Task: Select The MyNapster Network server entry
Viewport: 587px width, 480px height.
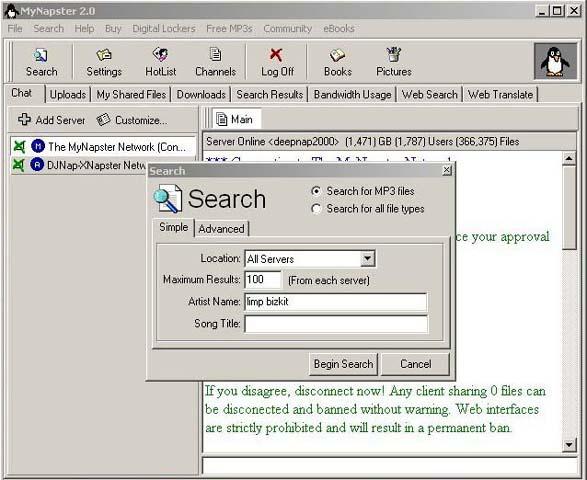Action: (x=103, y=146)
